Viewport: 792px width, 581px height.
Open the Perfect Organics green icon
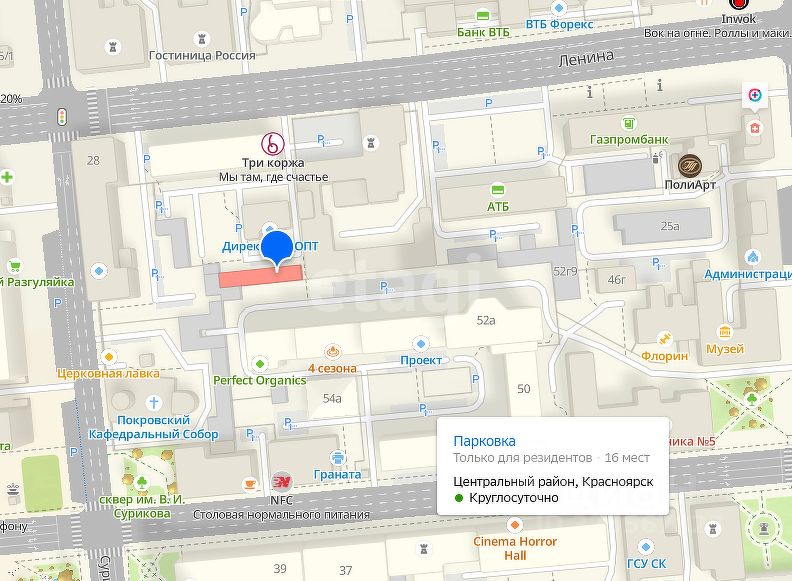click(x=260, y=364)
